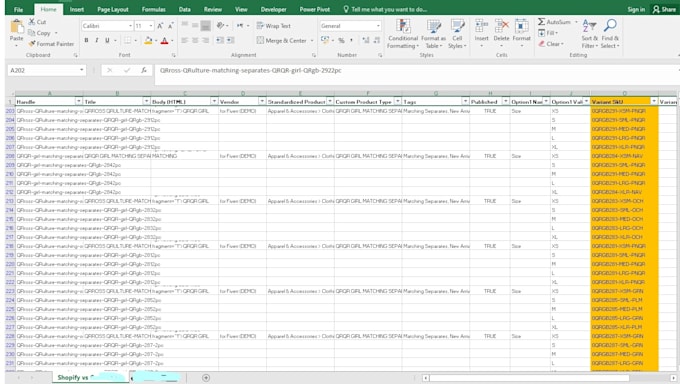Switch to the Insert ribbon tab
Viewport: 680px width, 384px height.
pos(77,9)
